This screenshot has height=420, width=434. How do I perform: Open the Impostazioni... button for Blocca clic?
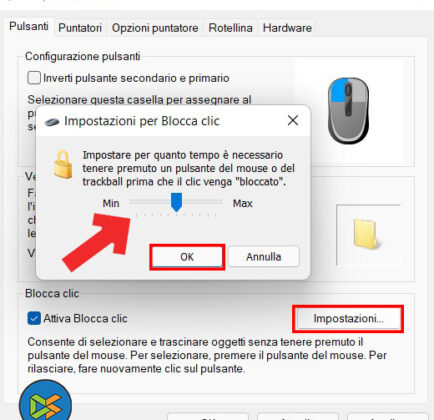[x=348, y=319]
